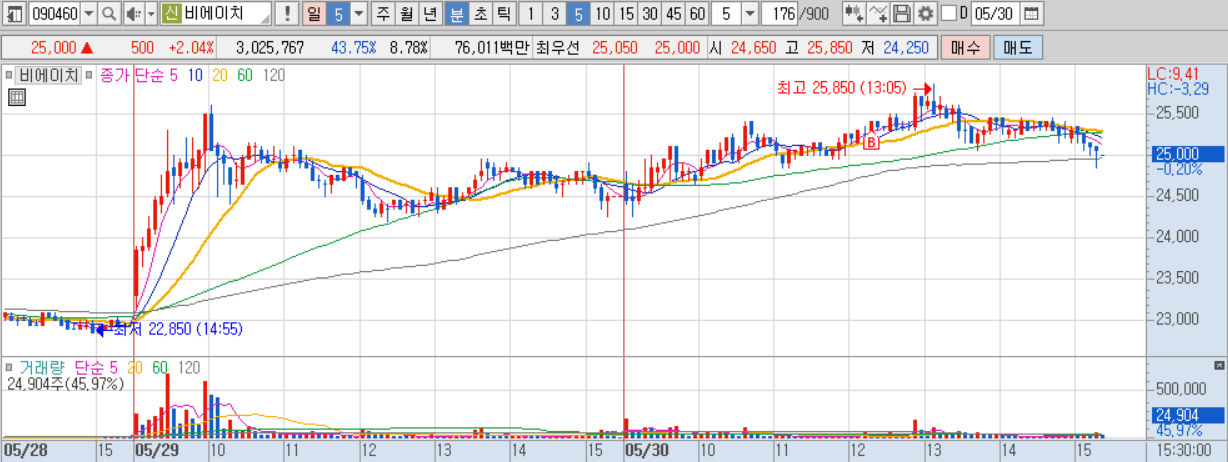Select the 45-minute interval button
The height and width of the screenshot is (462, 1228).
[x=673, y=14]
